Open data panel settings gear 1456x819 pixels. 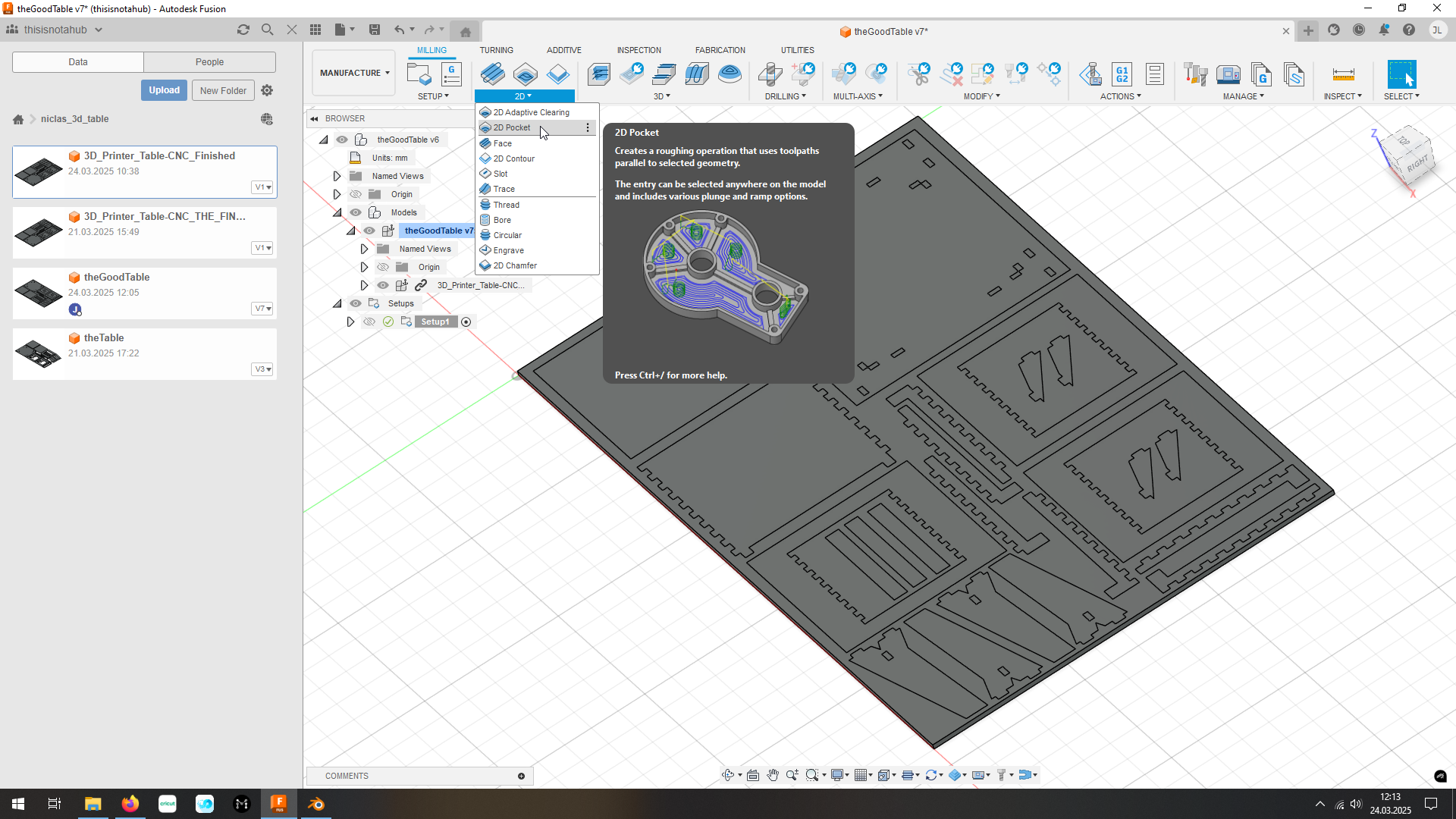pos(267,90)
